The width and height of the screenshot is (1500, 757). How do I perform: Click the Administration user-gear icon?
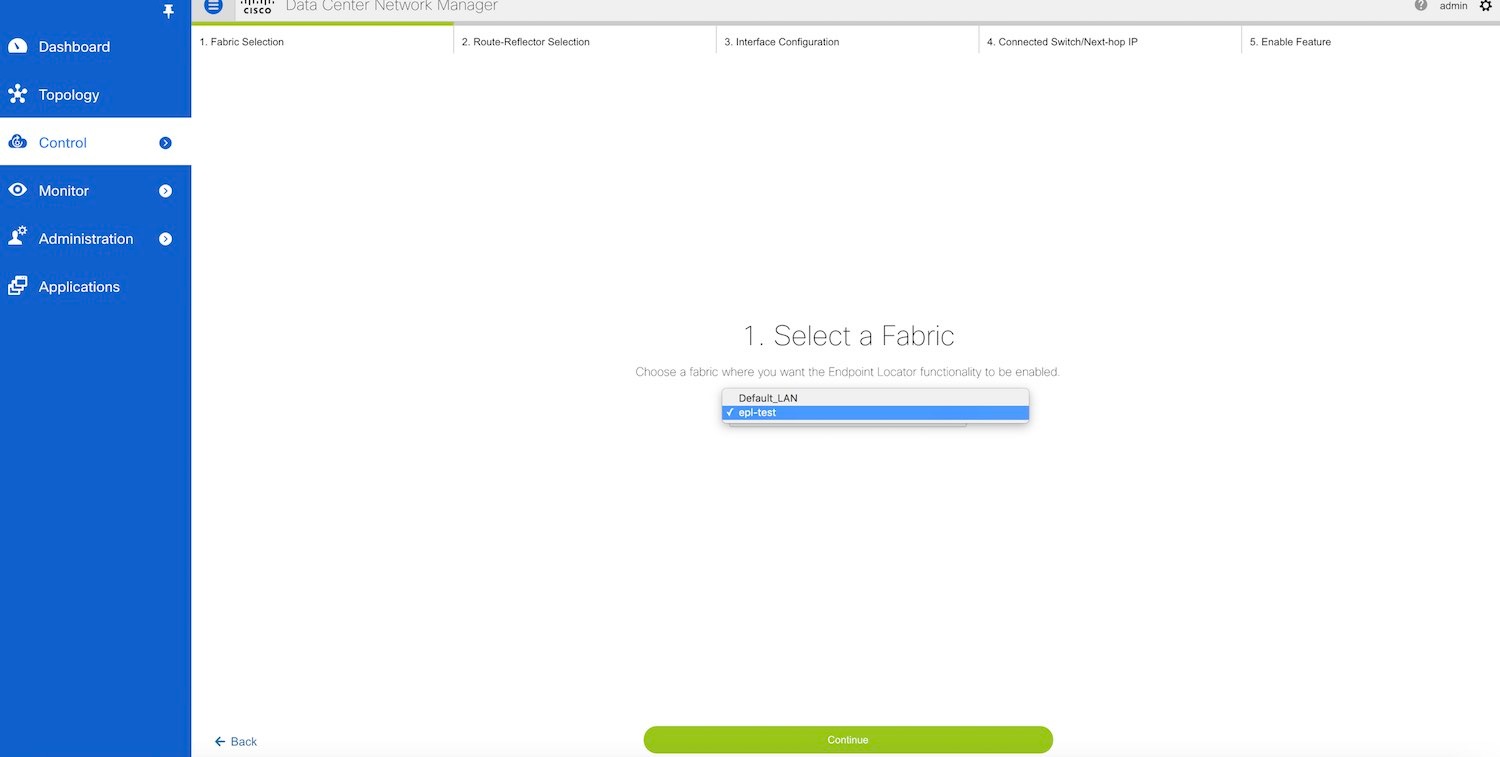(18, 237)
